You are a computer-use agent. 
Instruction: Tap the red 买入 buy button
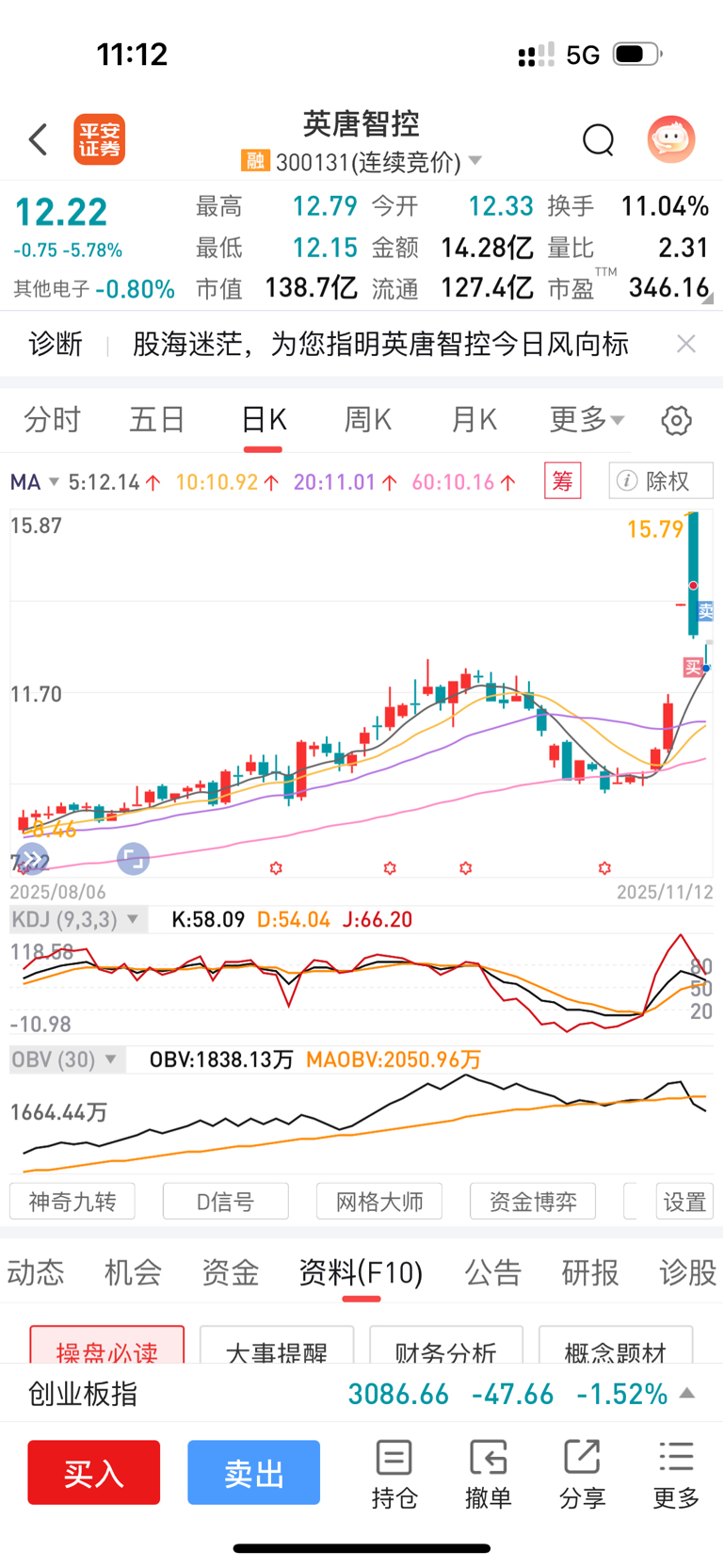pos(94,1472)
